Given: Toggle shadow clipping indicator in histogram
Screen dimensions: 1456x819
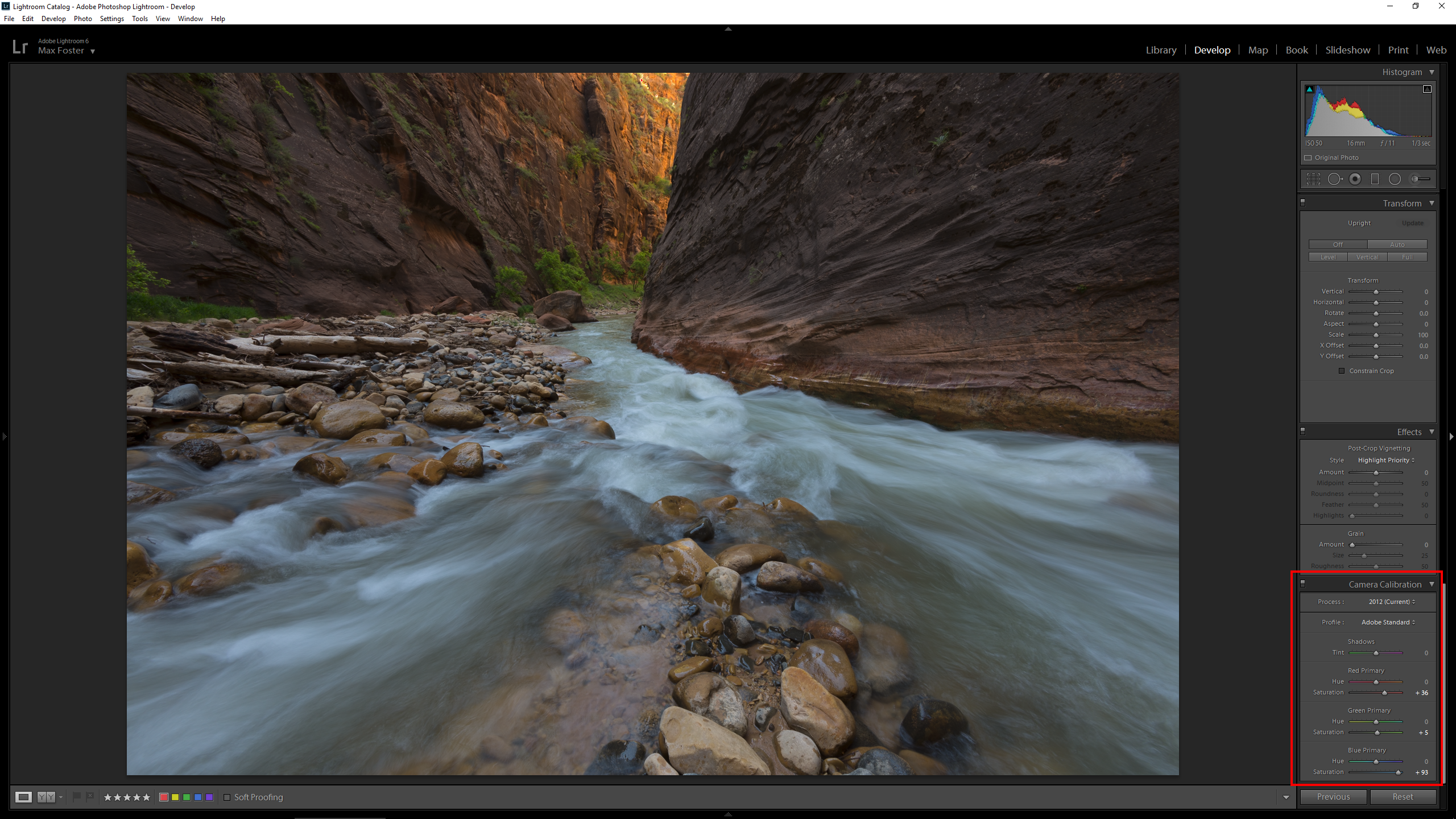Looking at the screenshot, I should pos(1309,89).
